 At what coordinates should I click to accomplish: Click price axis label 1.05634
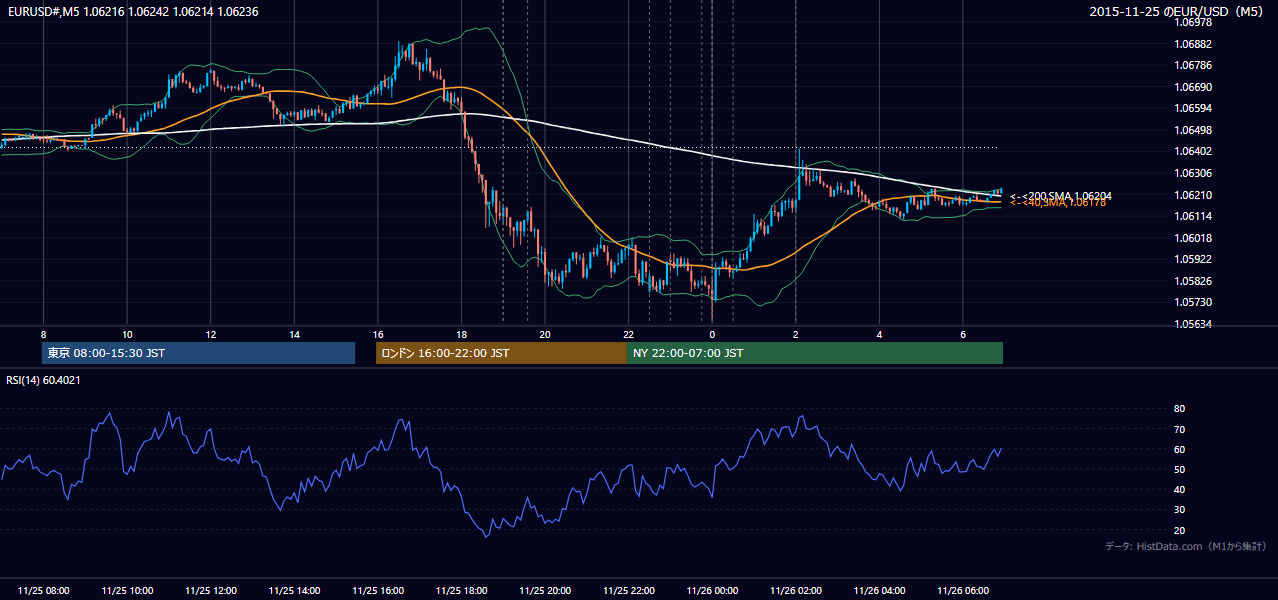click(1193, 324)
